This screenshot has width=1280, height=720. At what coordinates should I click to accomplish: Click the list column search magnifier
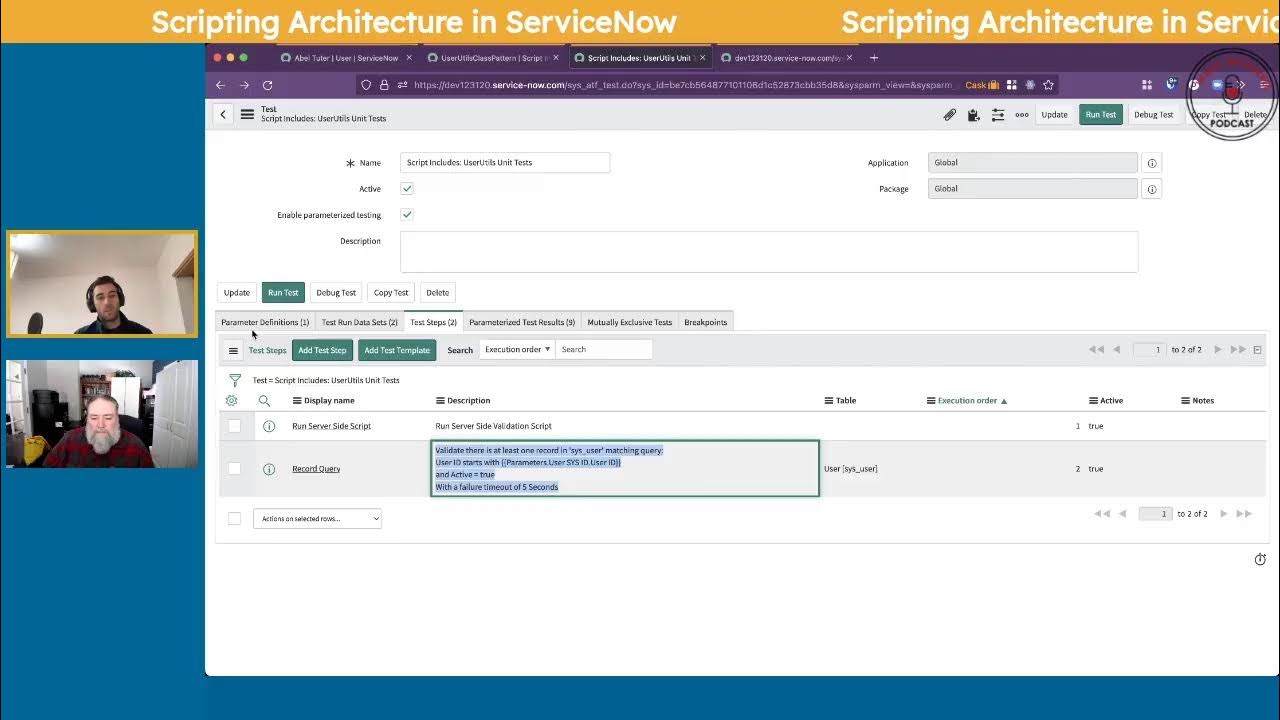(x=264, y=400)
